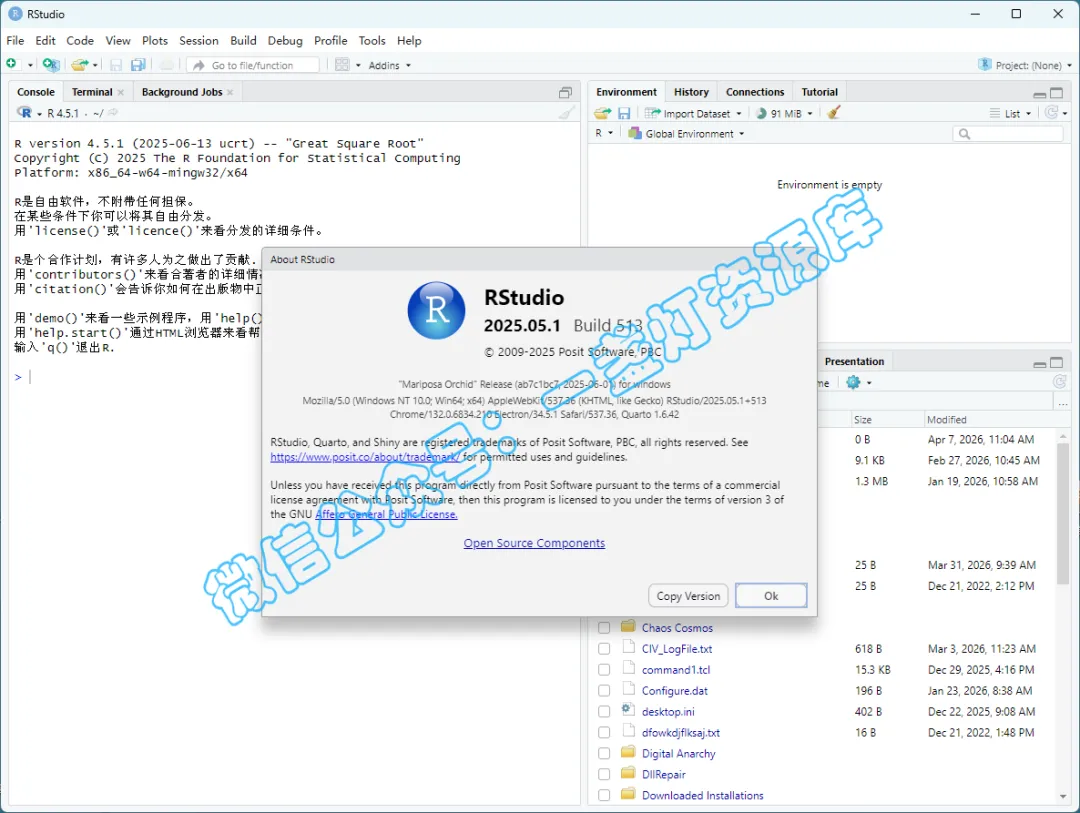
Task: Switch to the Tutorial tab
Action: point(820,92)
